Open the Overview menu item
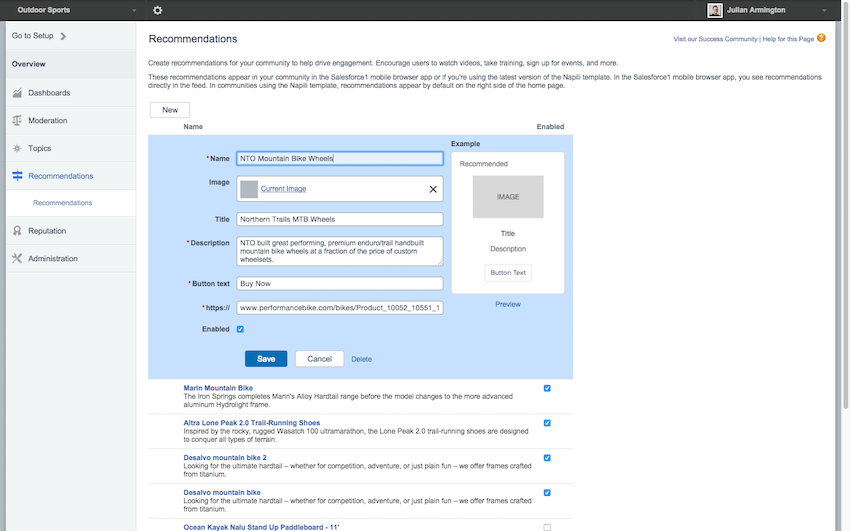 coord(71,64)
